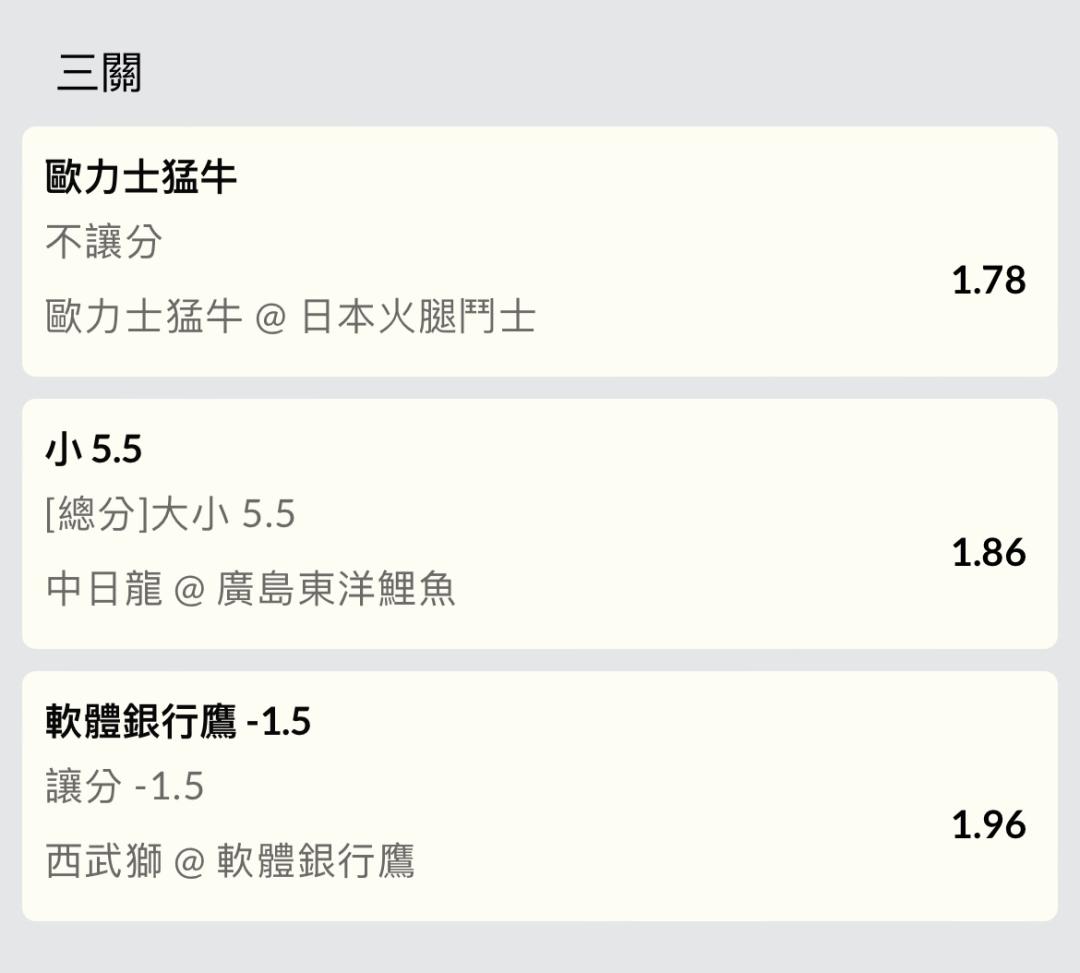Click the 不讓分 bet type label
The height and width of the screenshot is (973, 1080).
click(104, 242)
